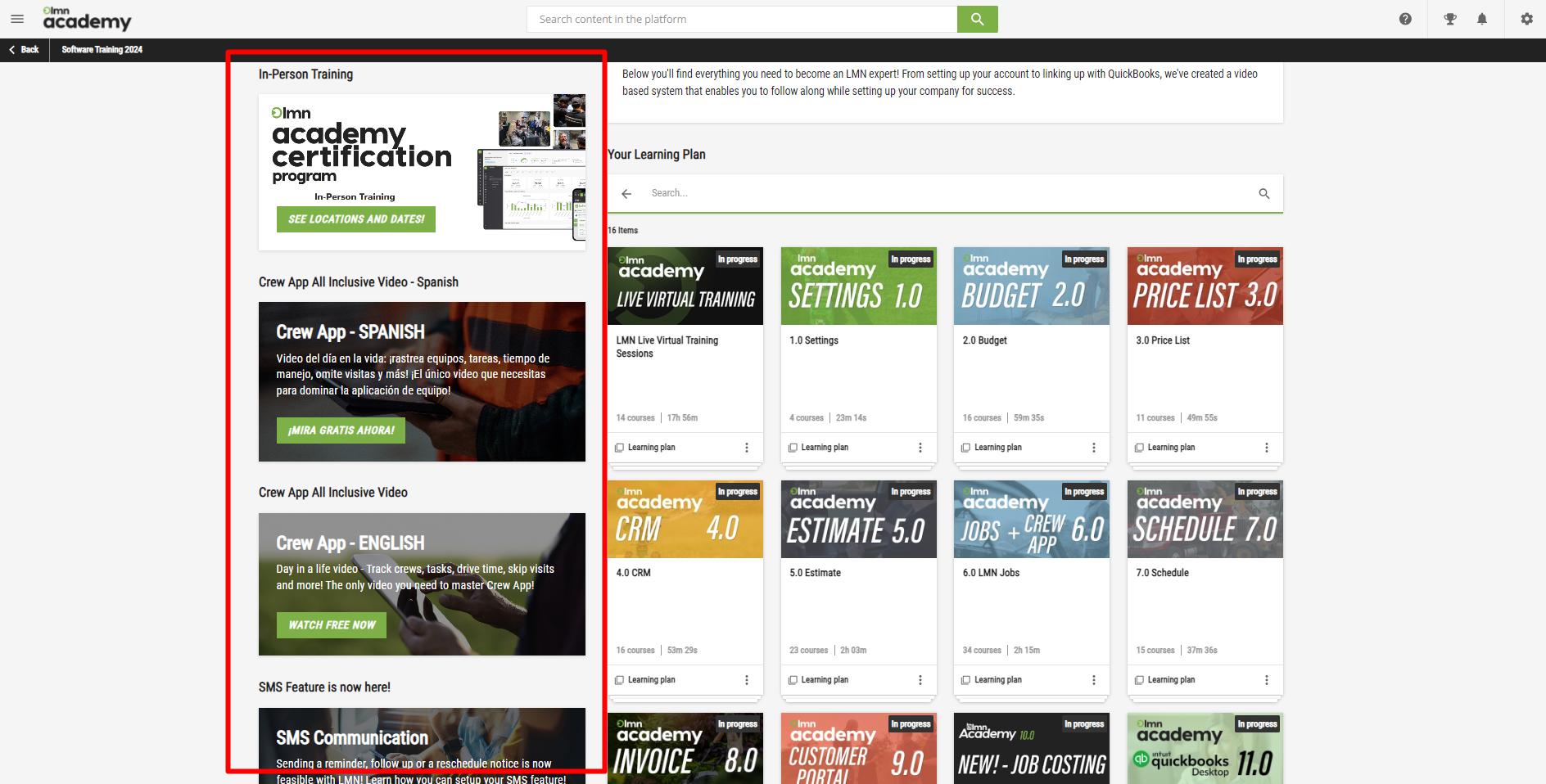Screen dimensions: 1546x784
Task: Expand three-dot menu on 3.0 Price List
Action: (1266, 448)
